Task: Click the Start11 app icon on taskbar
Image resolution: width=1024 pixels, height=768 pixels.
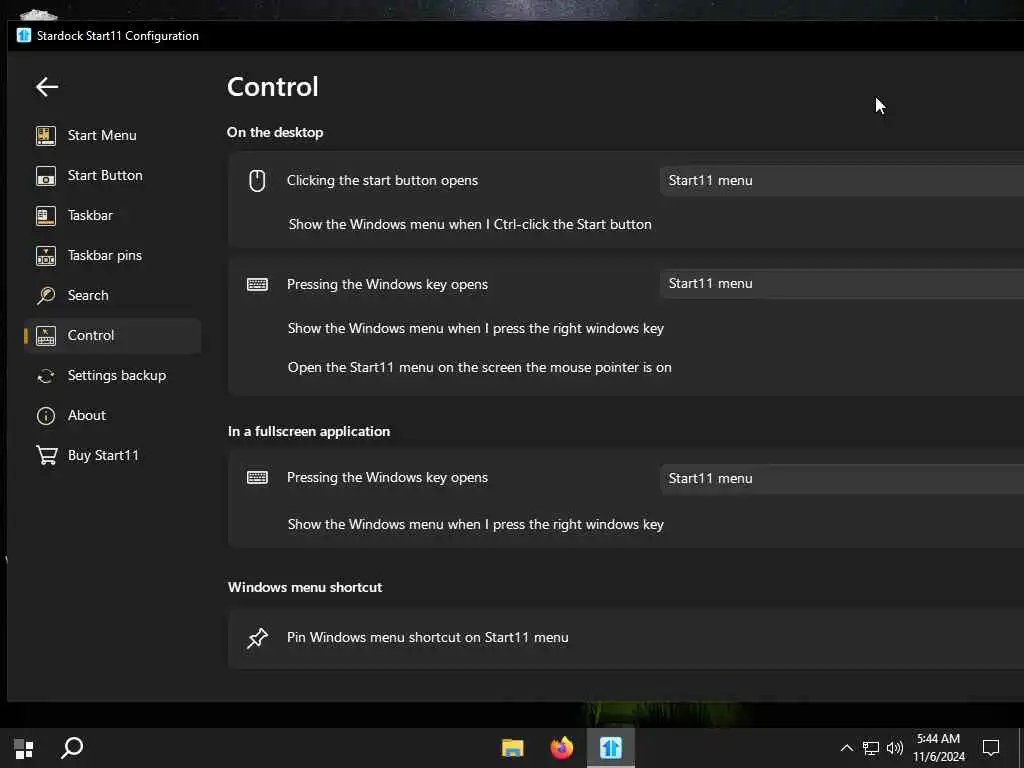Action: click(x=611, y=748)
